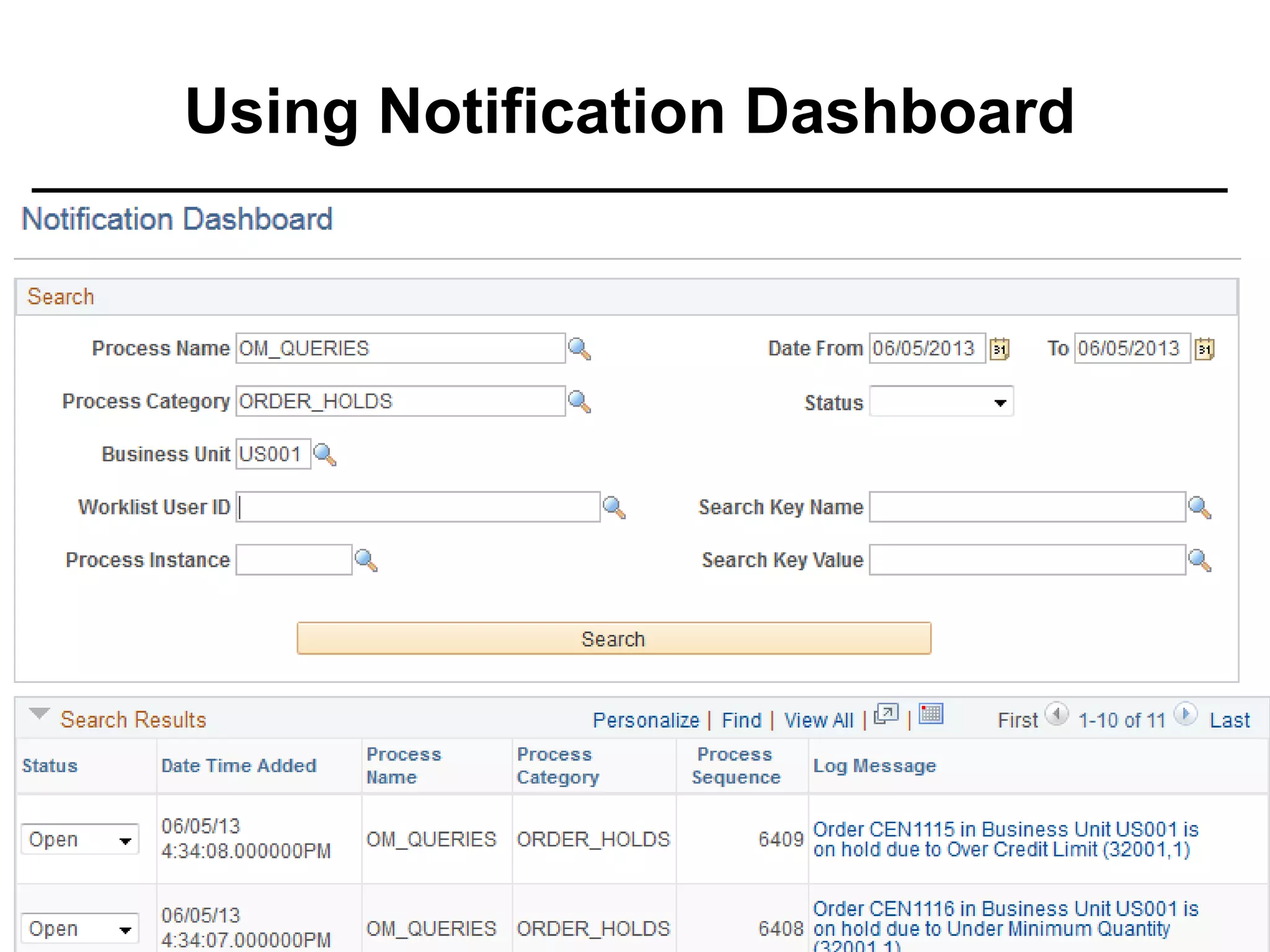The height and width of the screenshot is (952, 1270).
Task: Sort by Log Message column header
Action: point(874,766)
